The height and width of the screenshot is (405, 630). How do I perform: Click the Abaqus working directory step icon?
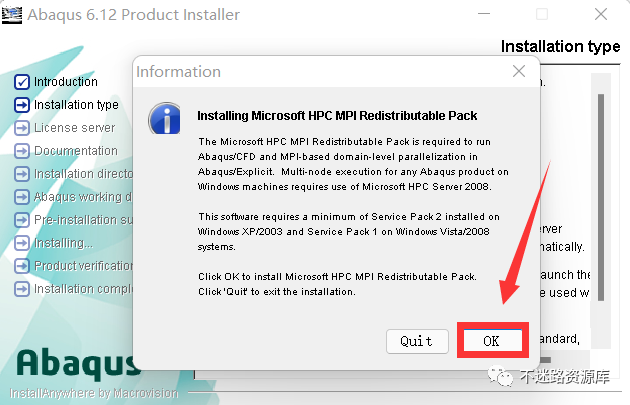(22, 197)
